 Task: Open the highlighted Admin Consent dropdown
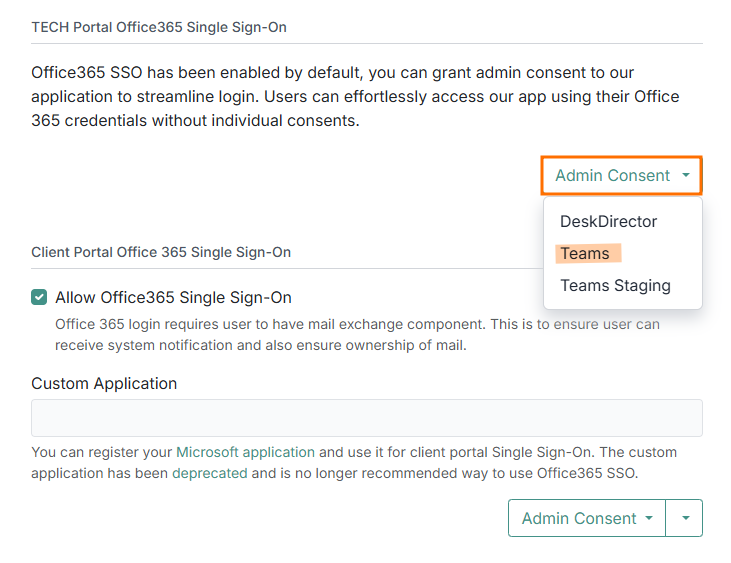pyautogui.click(x=612, y=176)
